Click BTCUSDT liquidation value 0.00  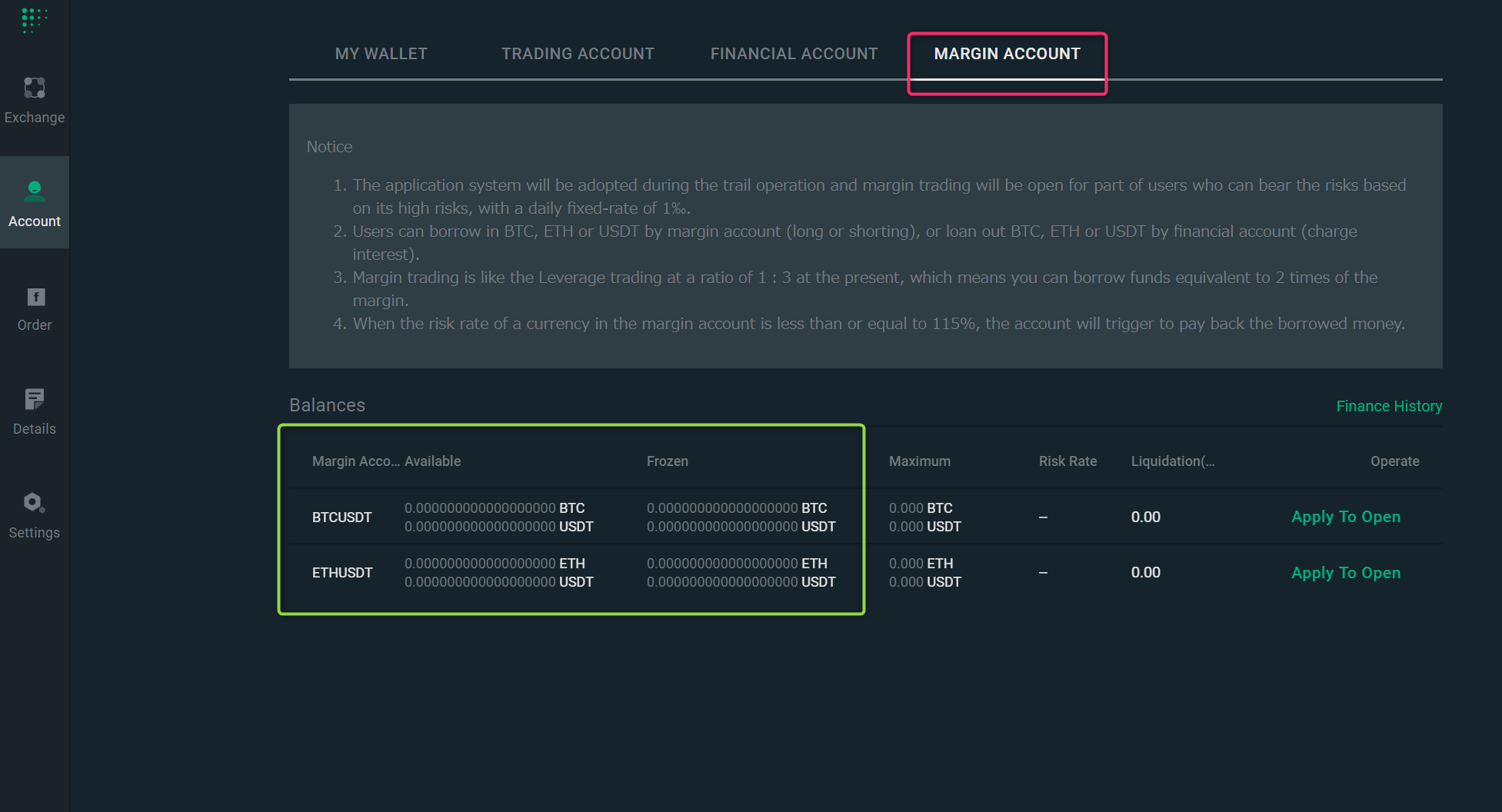pyautogui.click(x=1146, y=517)
